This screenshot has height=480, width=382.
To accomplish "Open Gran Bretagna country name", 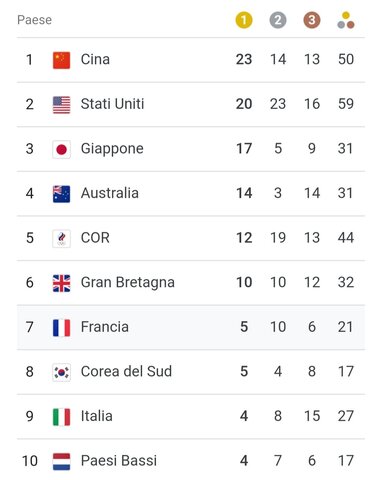I will tap(128, 282).
